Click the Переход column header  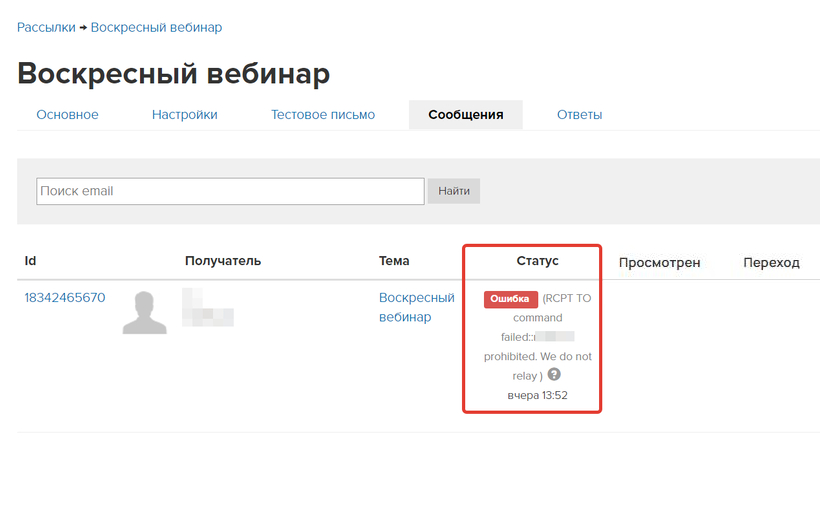[771, 262]
